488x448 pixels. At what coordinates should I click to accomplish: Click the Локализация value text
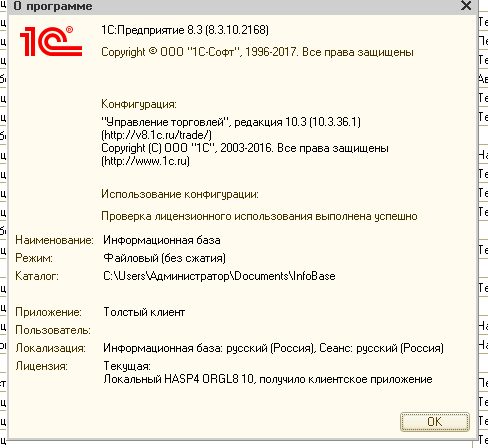273,348
